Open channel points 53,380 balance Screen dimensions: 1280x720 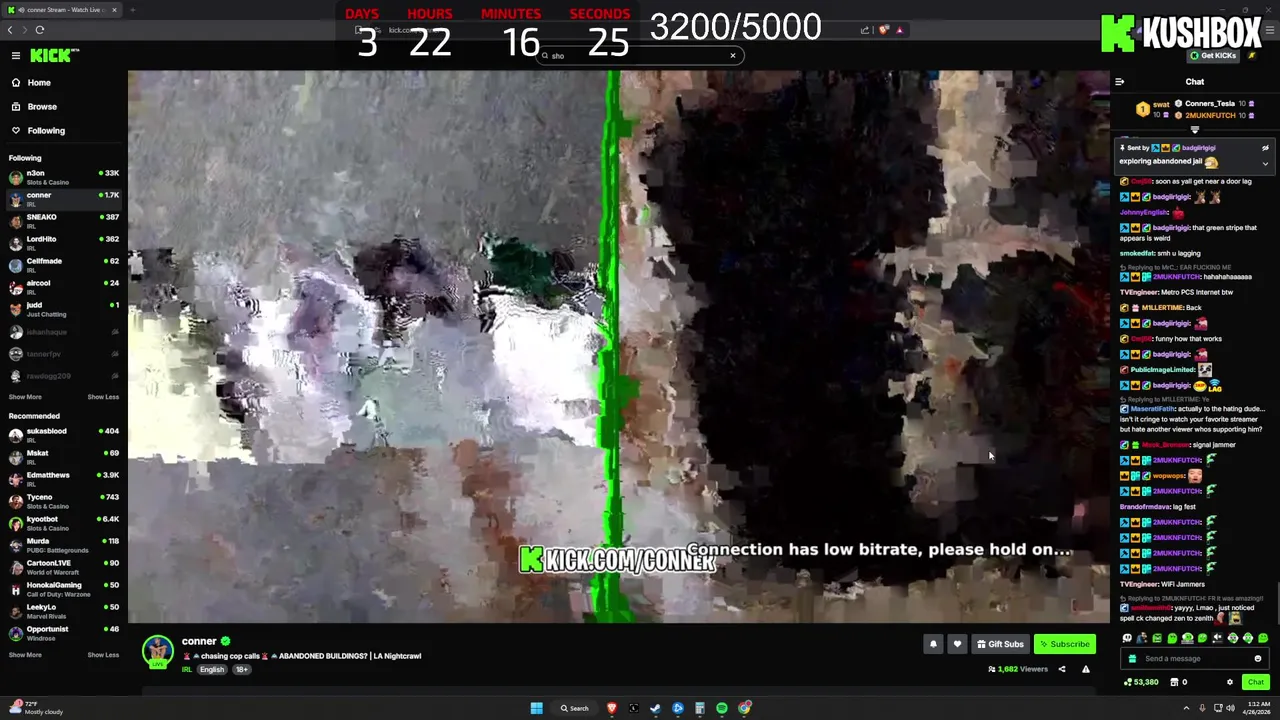point(1141,682)
